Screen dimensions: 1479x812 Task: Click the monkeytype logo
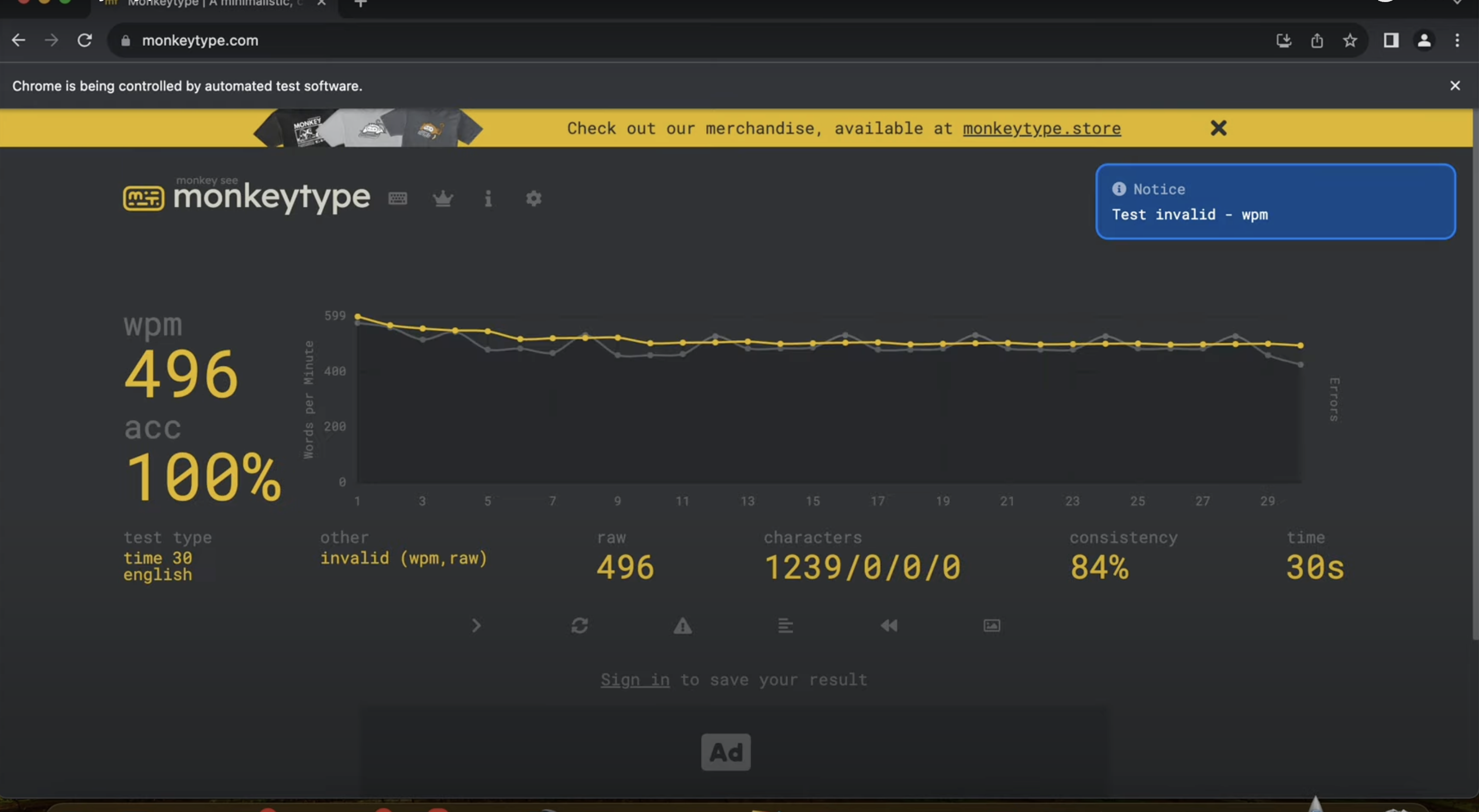pos(247,196)
